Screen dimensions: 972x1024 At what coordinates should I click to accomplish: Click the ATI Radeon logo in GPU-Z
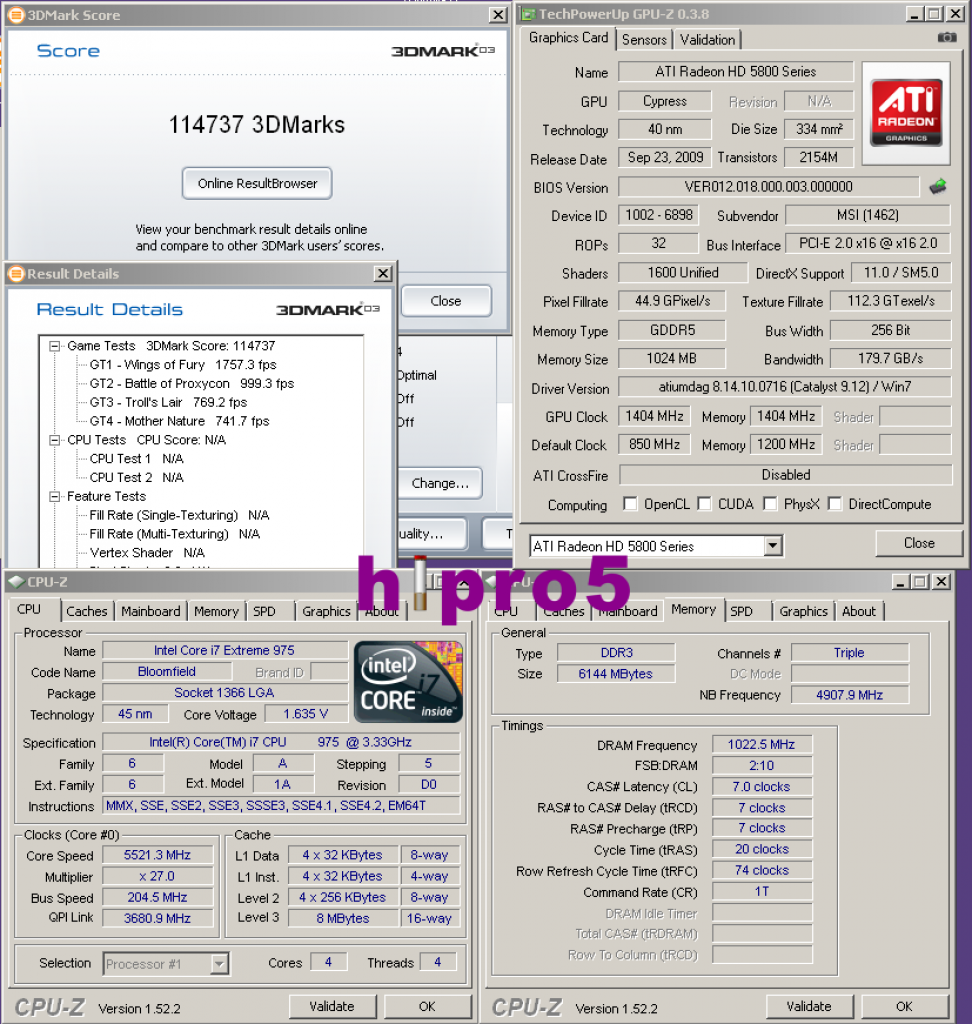click(906, 112)
